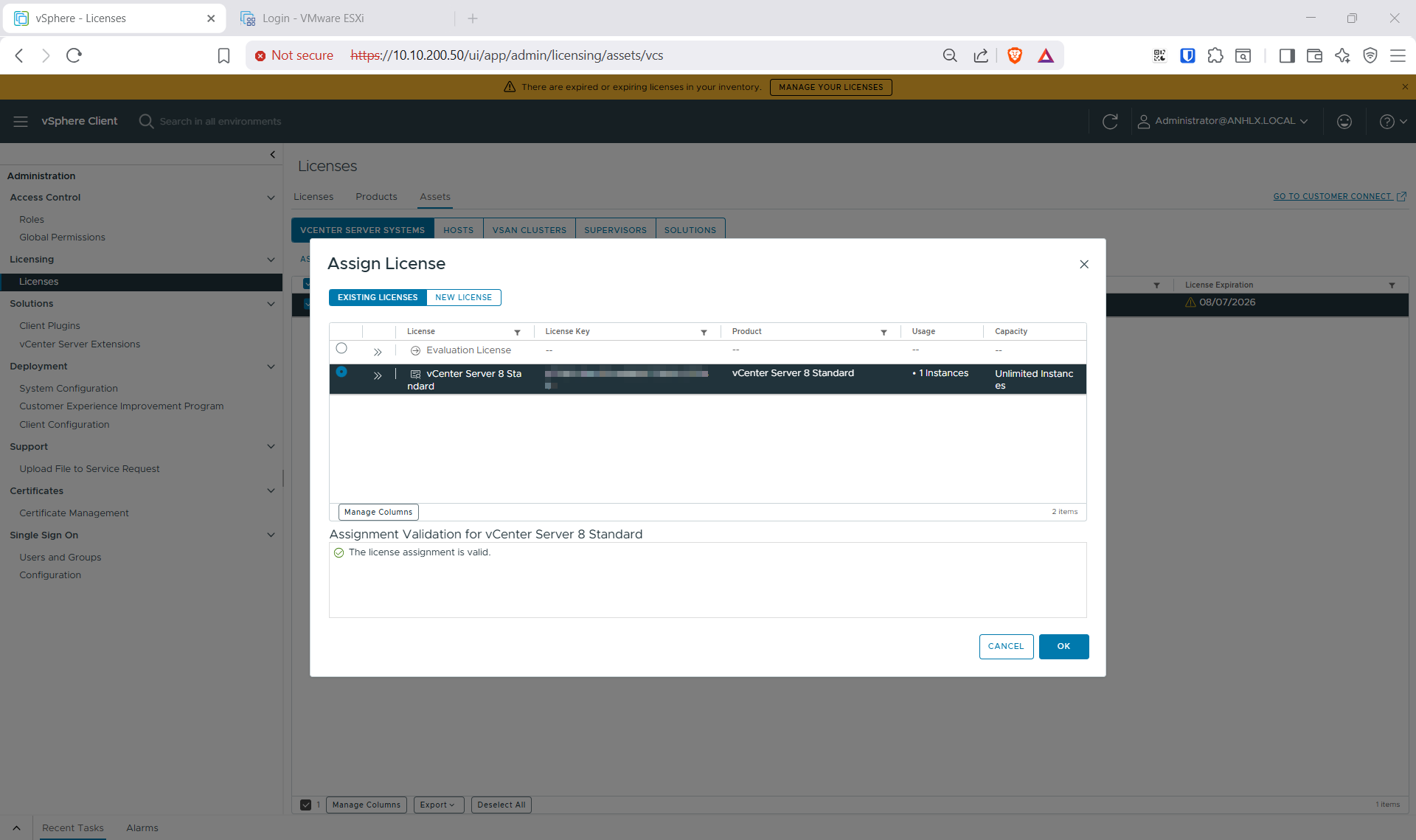The height and width of the screenshot is (840, 1416).
Task: Select the Evaluation License radio button
Action: [x=341, y=348]
